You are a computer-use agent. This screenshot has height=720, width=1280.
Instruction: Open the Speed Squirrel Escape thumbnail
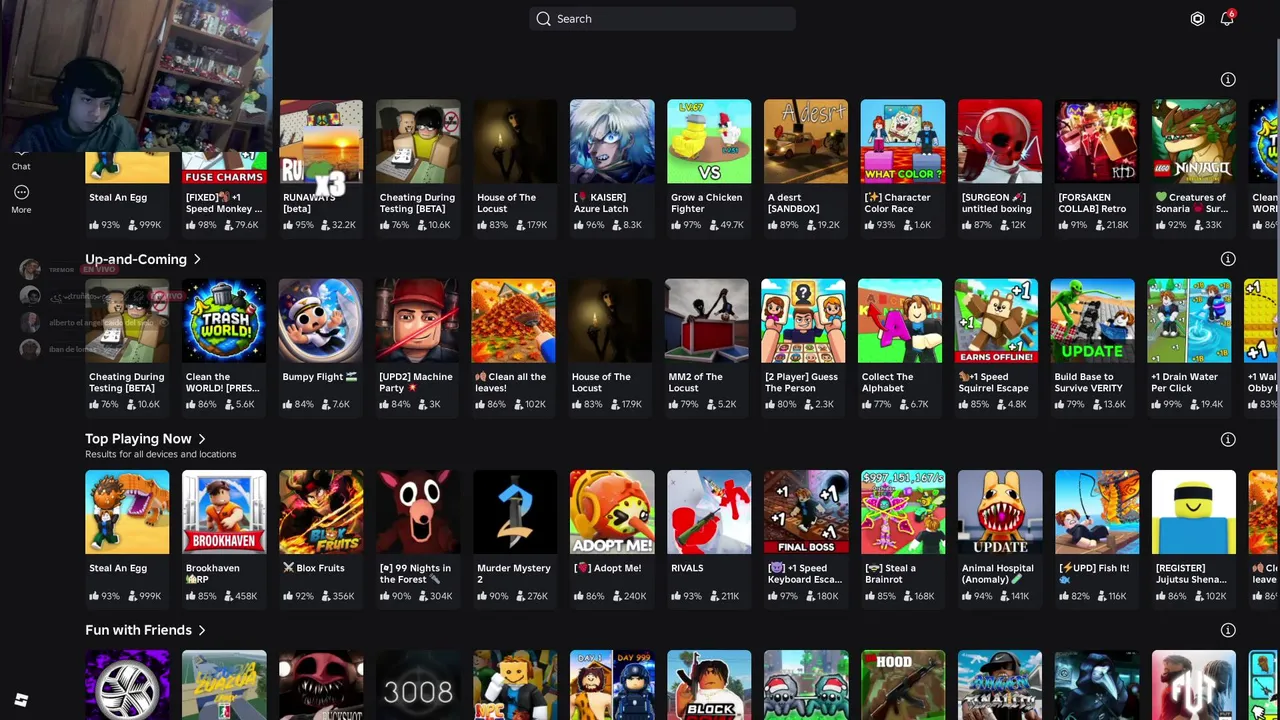pyautogui.click(x=996, y=321)
